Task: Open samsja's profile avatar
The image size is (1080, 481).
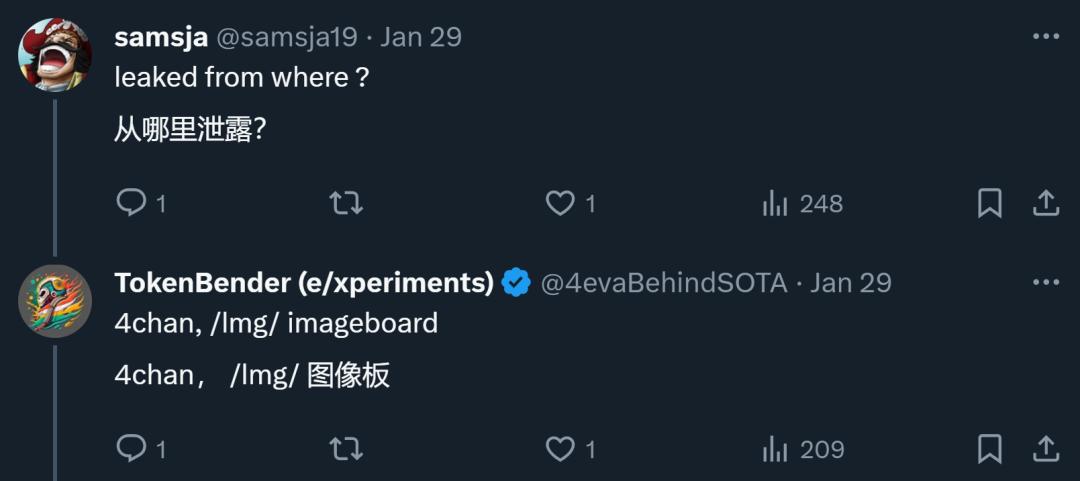Action: coord(55,54)
